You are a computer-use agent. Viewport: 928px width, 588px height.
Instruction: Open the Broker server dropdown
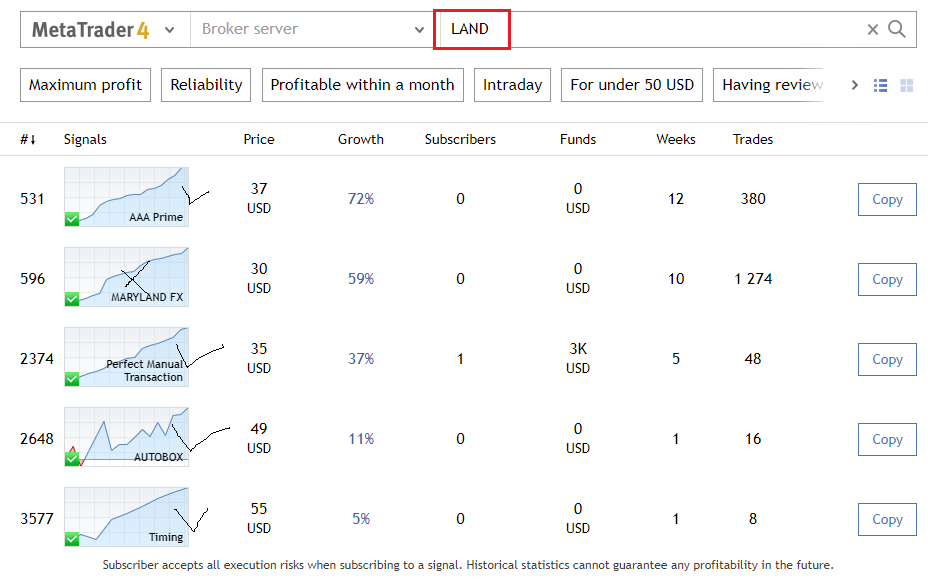pos(313,30)
